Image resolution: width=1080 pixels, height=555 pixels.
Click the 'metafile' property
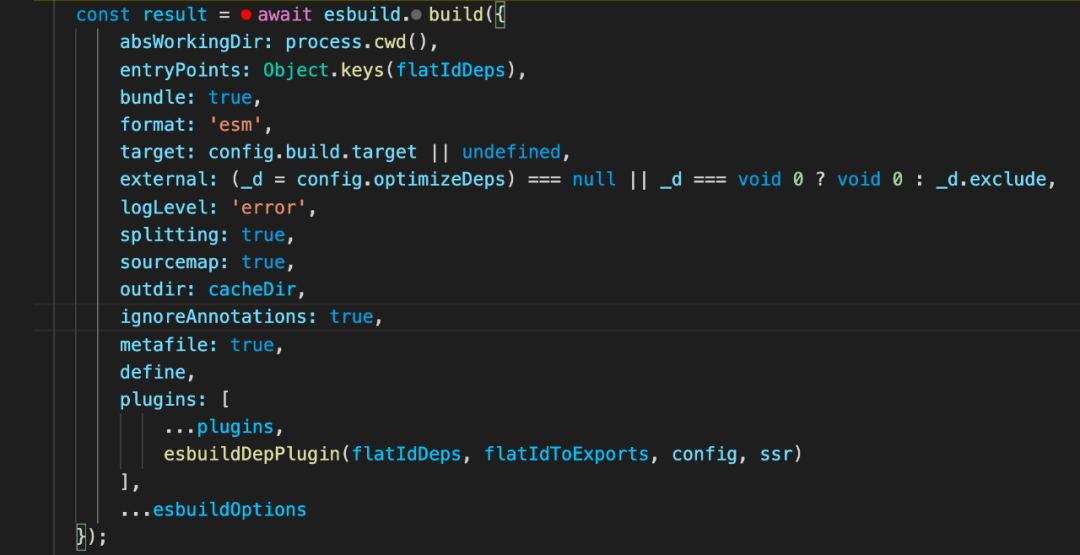[164, 344]
